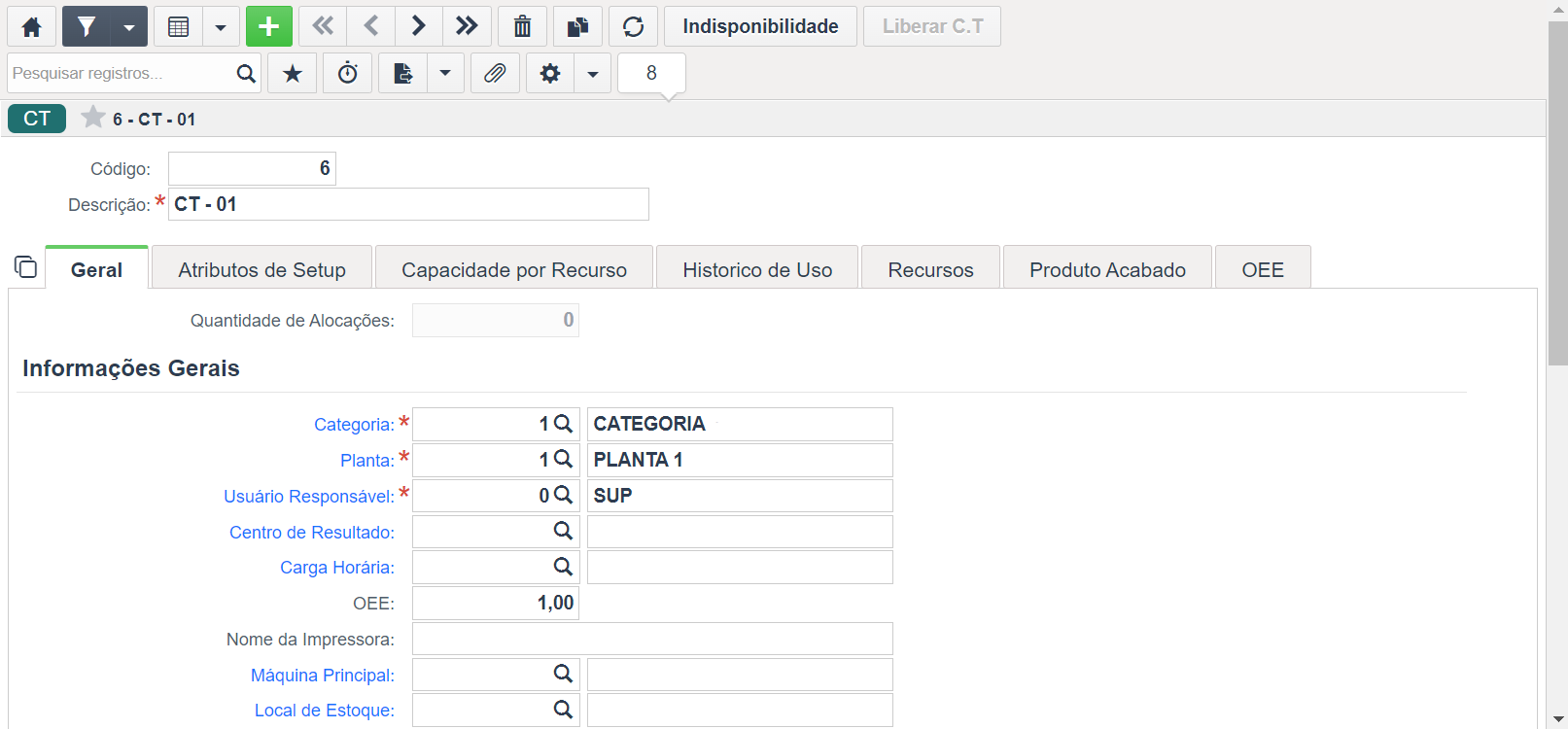
Task: Open the filter funnel button
Action: click(x=87, y=26)
